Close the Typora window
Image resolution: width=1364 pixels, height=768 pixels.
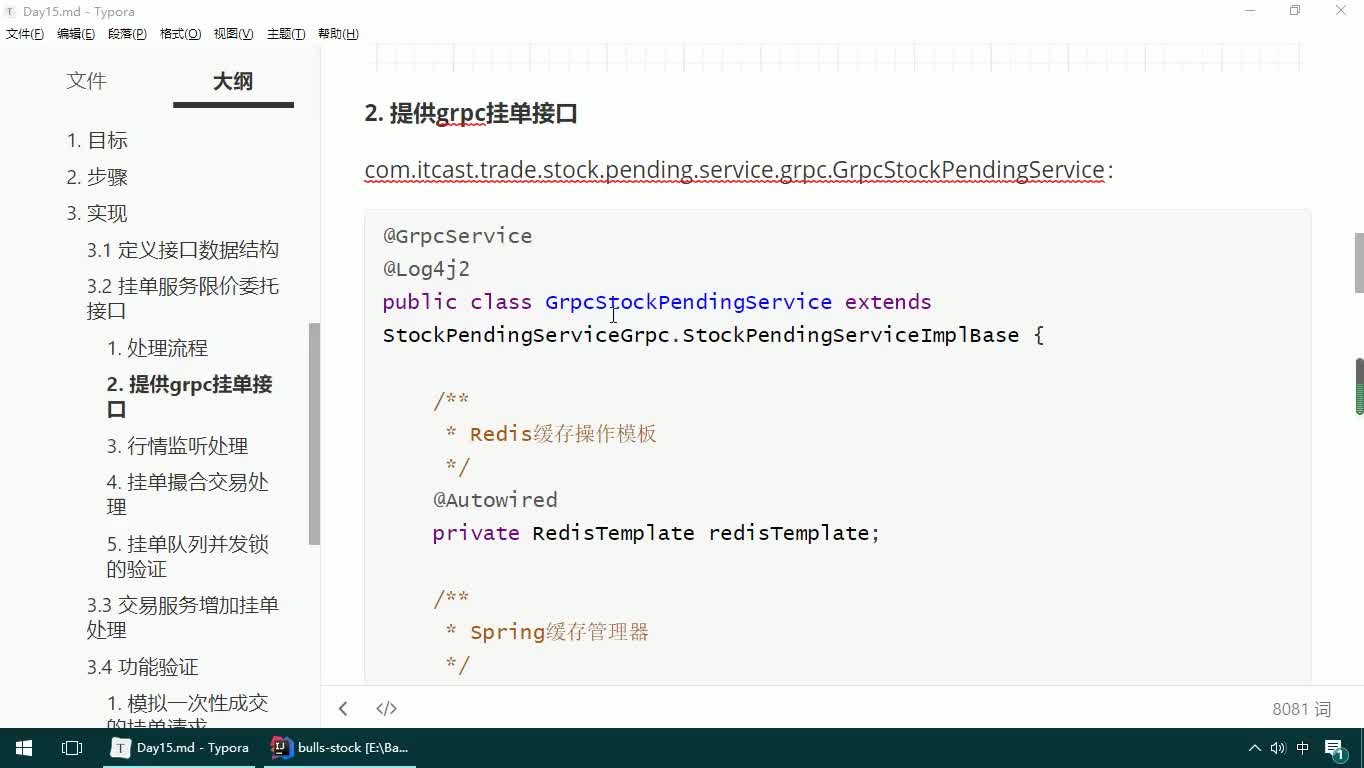click(x=1341, y=11)
